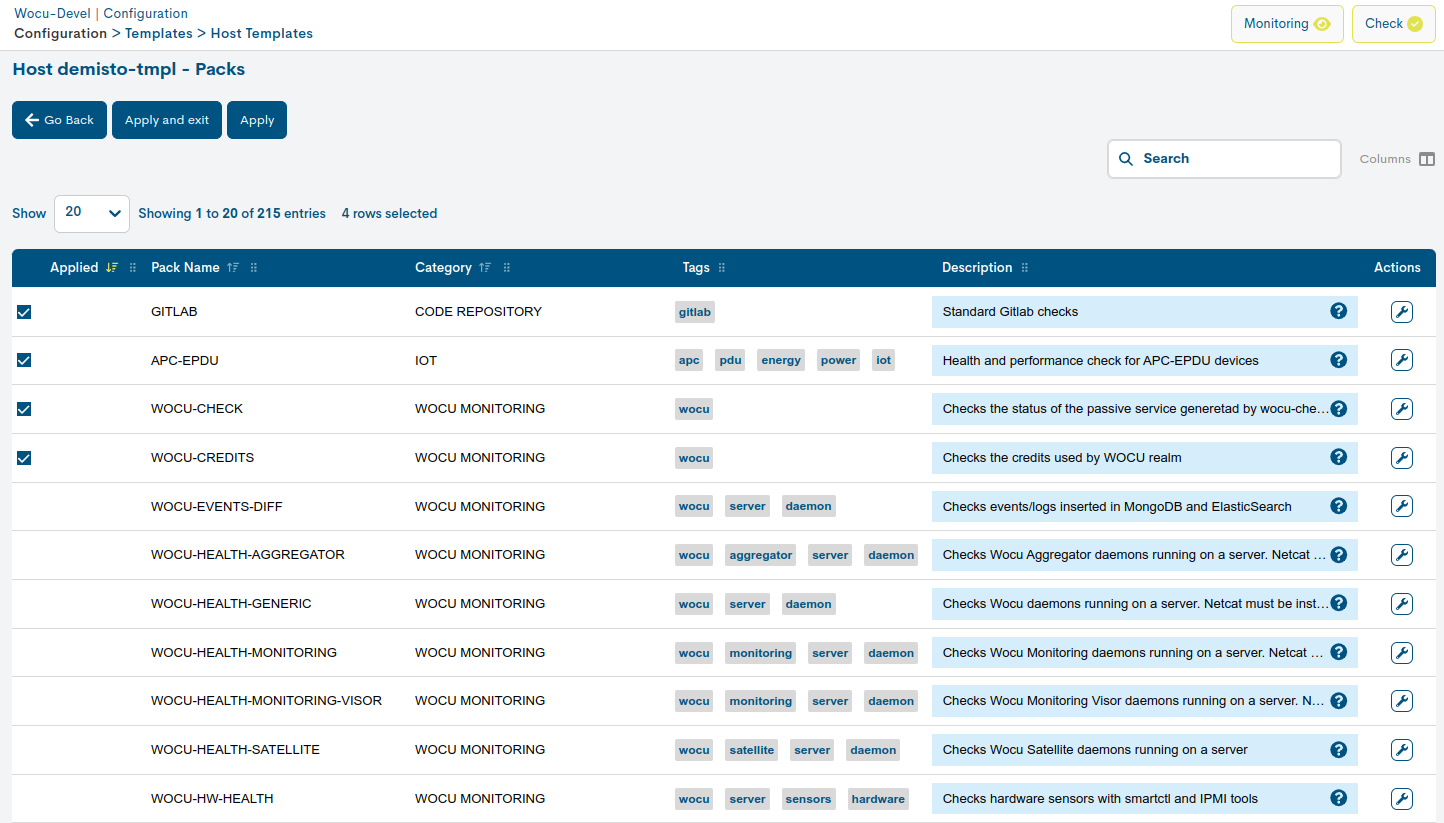Go to Templates breadcrumb
This screenshot has height=823, width=1444.
159,33
